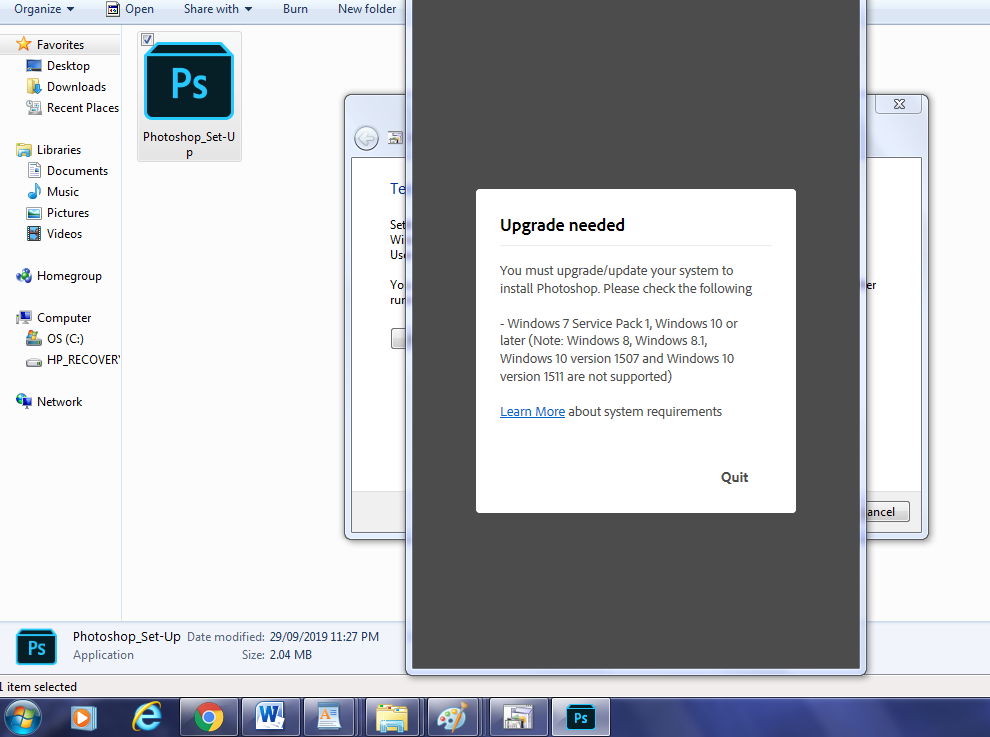Click the Open toolbar button
The image size is (990, 737).
[130, 9]
